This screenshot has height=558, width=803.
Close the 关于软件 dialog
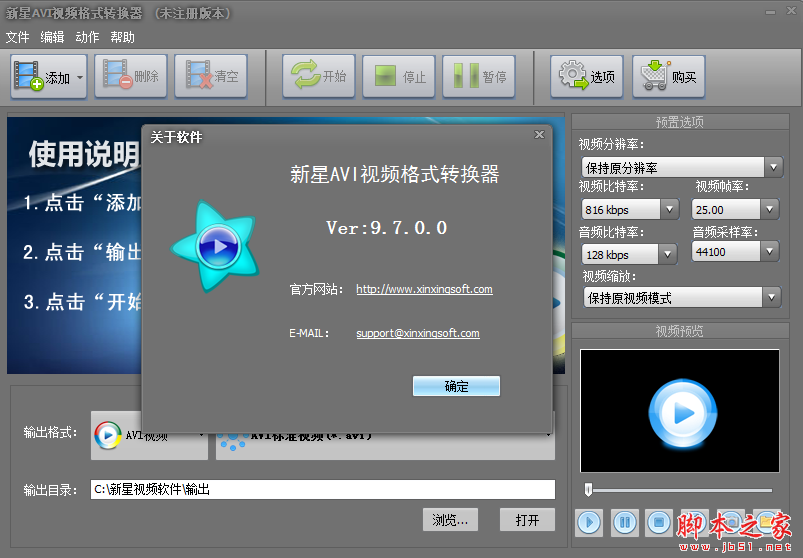[x=539, y=135]
